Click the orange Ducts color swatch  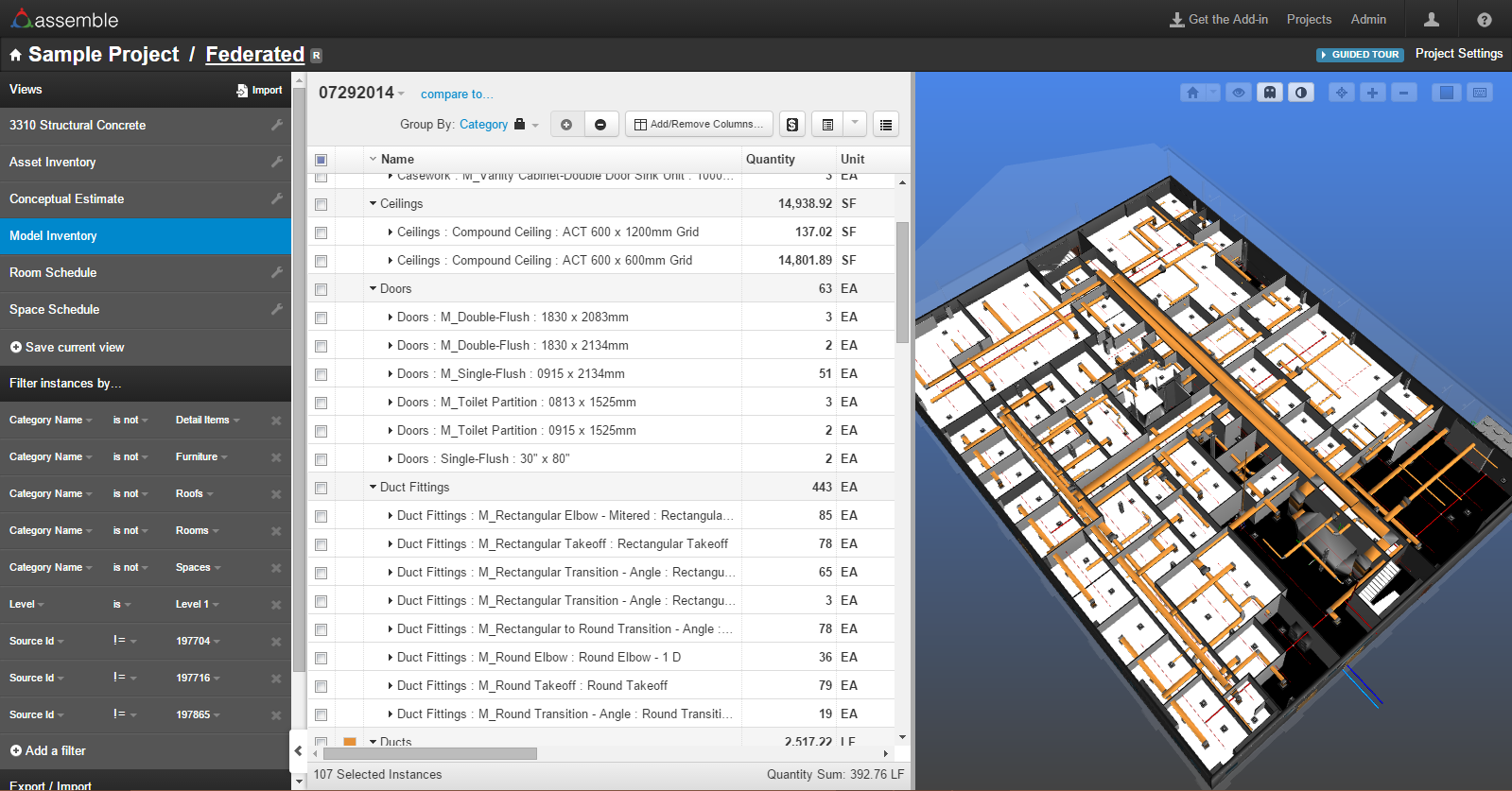350,742
